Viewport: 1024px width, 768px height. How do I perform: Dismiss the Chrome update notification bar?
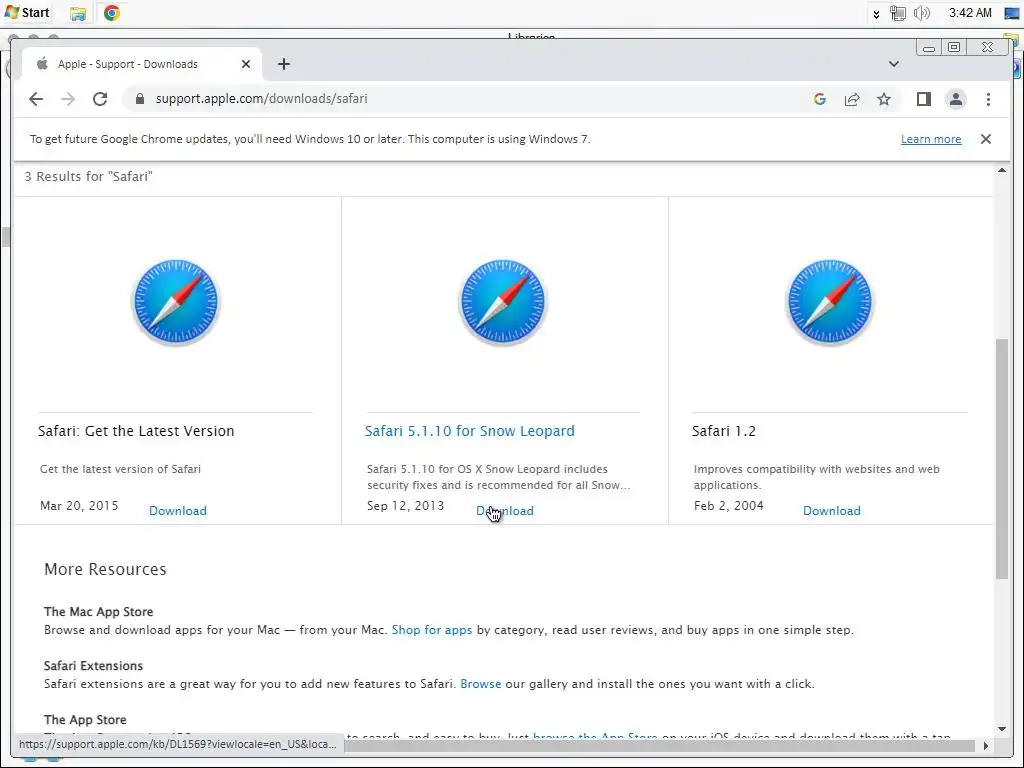(x=985, y=139)
